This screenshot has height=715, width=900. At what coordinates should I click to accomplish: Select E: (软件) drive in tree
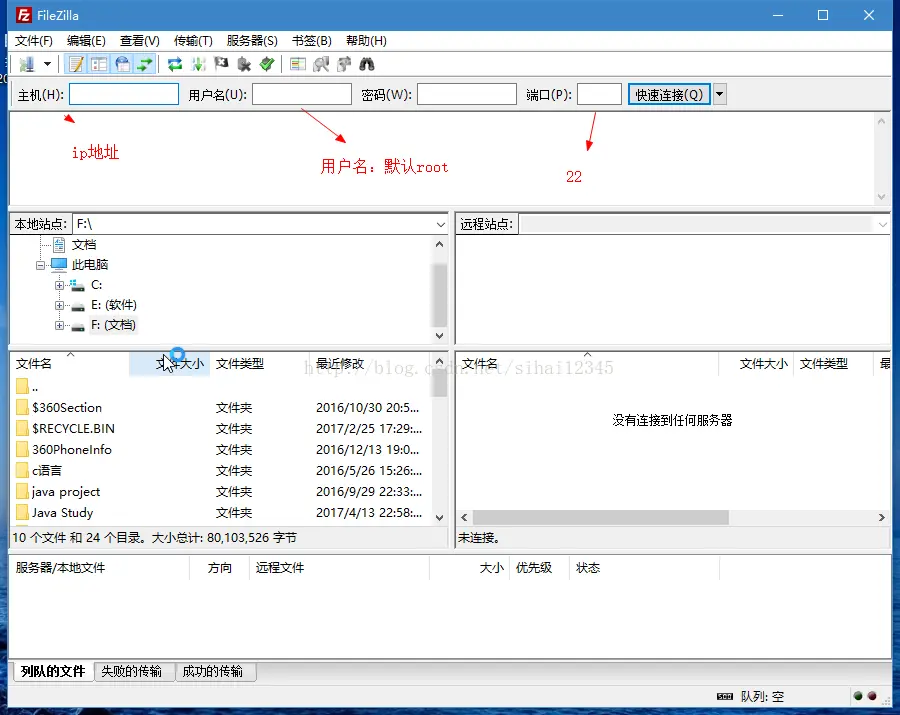pyautogui.click(x=114, y=305)
